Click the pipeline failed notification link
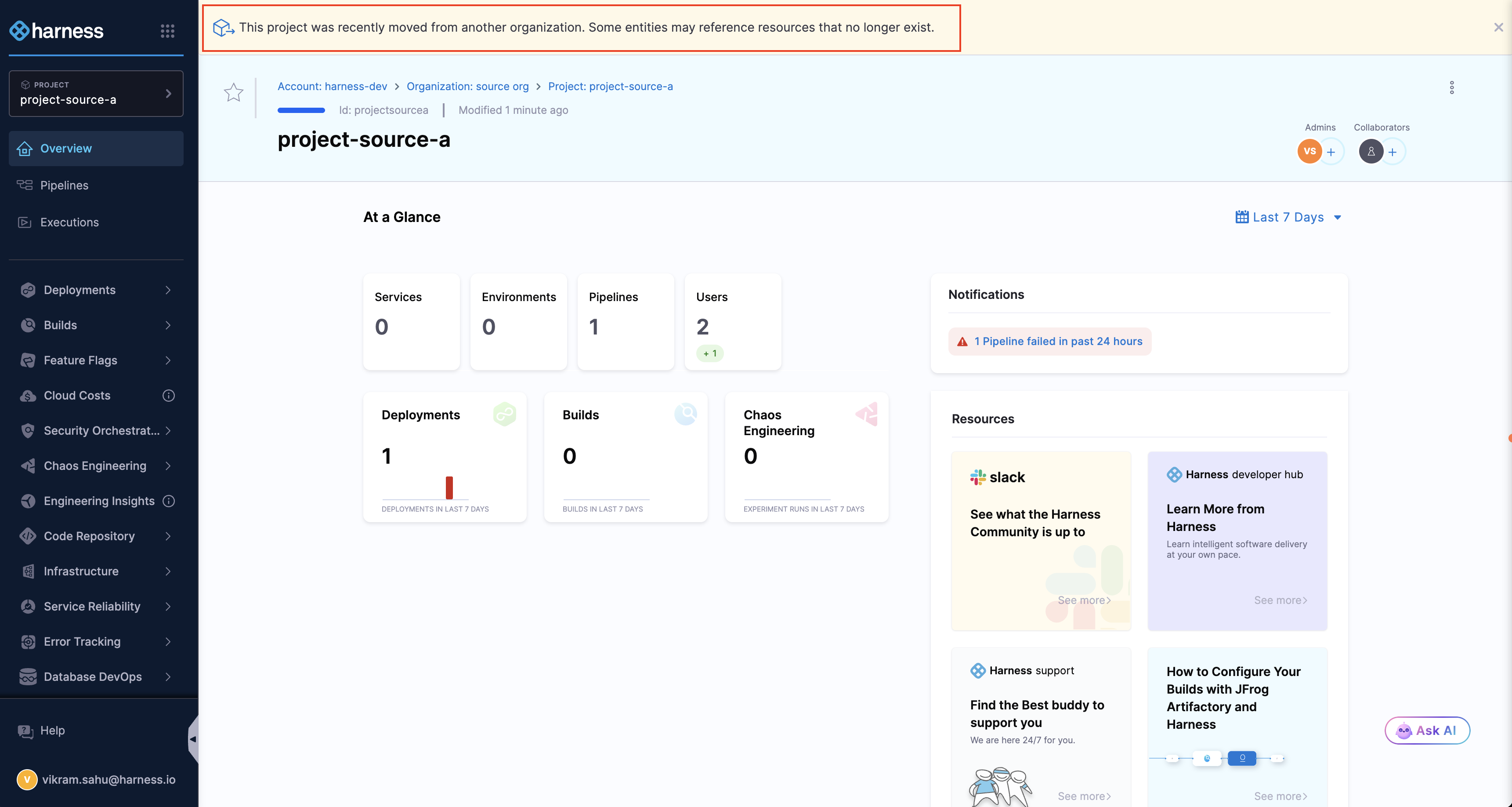This screenshot has width=1512, height=807. 1058,341
